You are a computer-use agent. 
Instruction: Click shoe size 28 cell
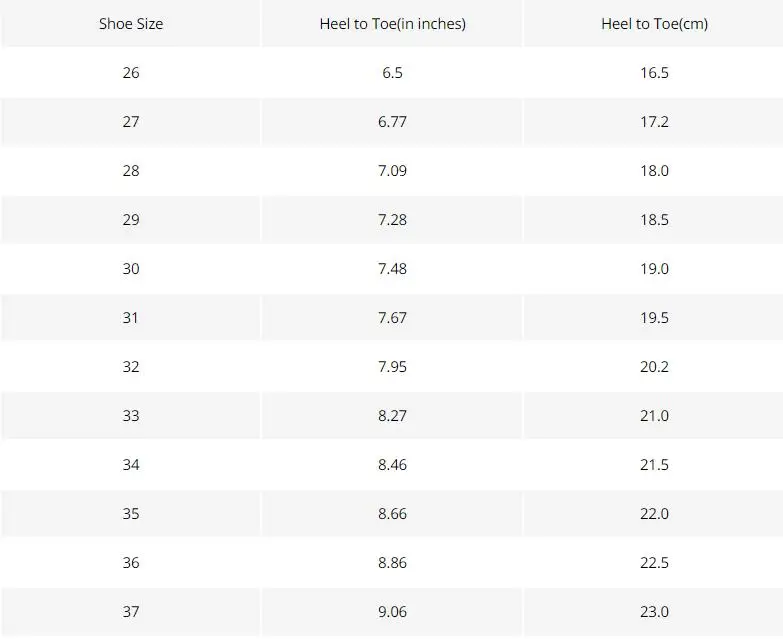[x=131, y=170]
